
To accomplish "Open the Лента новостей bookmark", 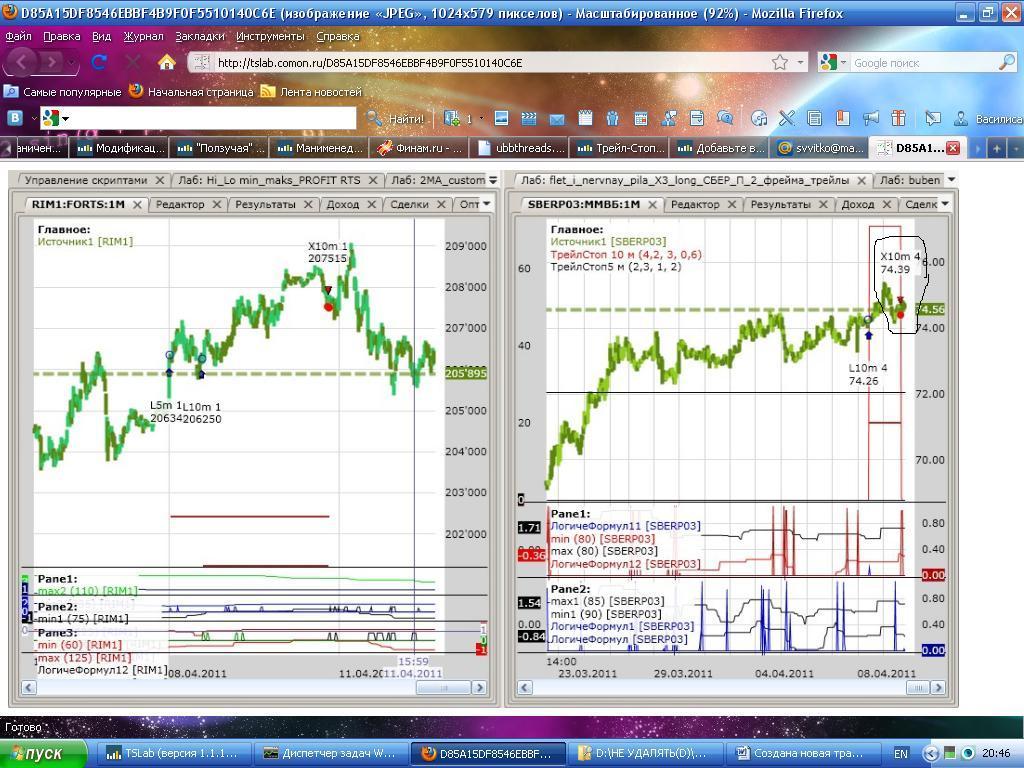I will [x=312, y=91].
